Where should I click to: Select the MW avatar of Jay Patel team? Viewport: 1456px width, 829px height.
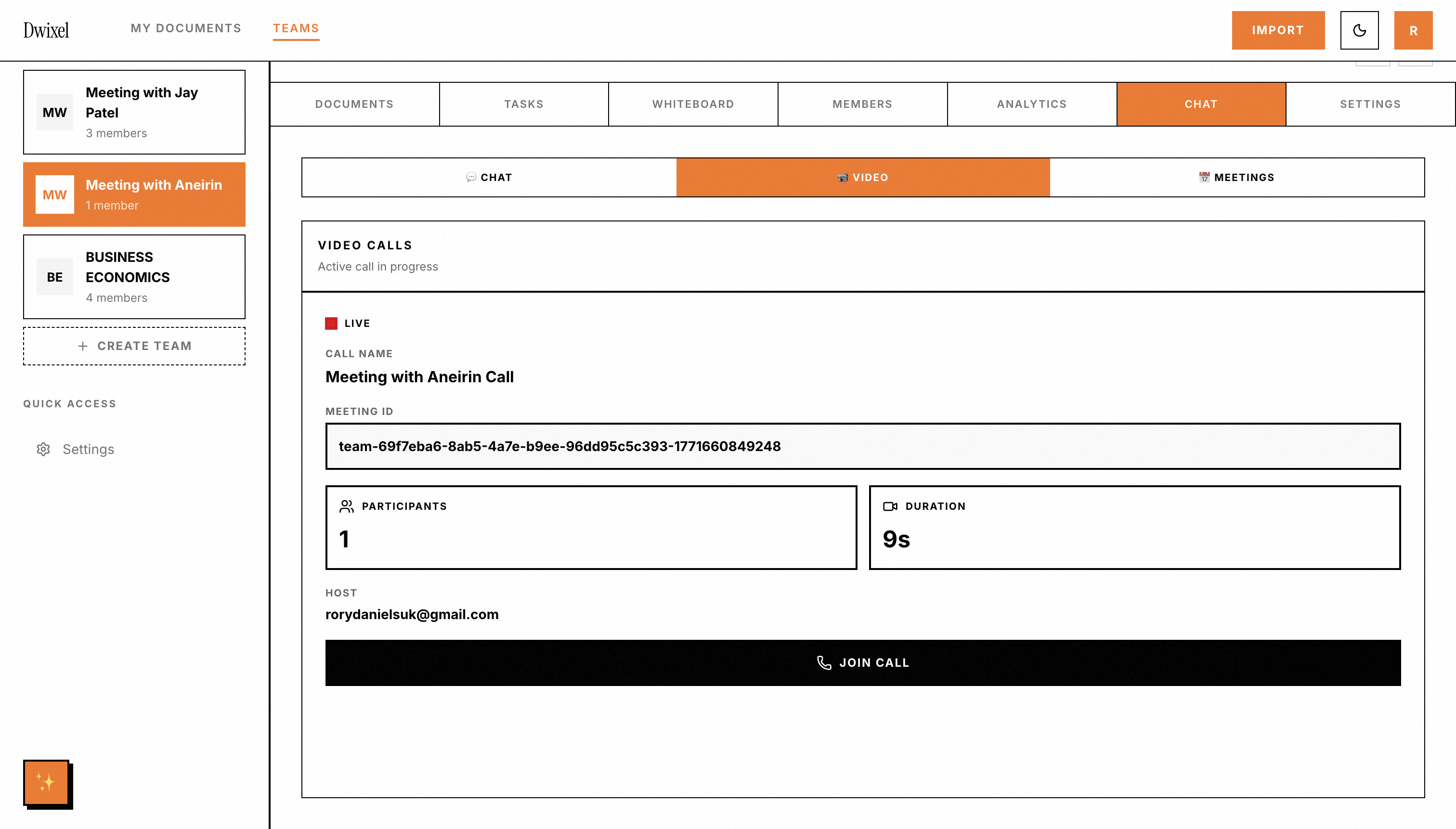pyautogui.click(x=55, y=112)
